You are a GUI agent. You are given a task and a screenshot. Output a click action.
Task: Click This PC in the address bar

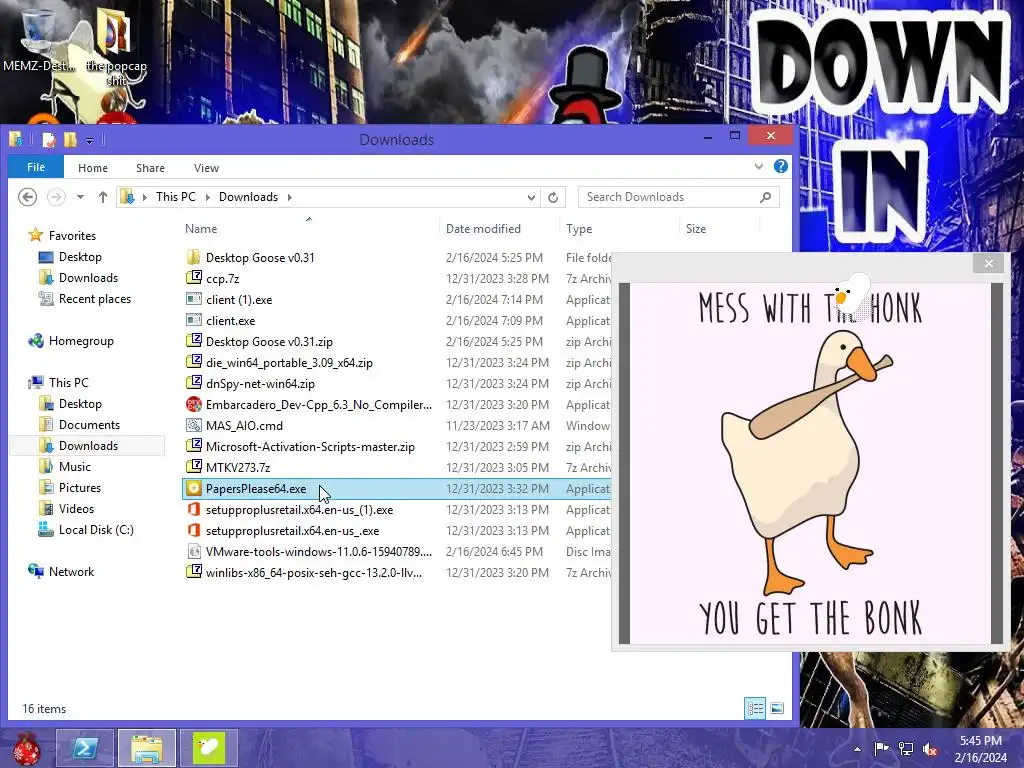coord(176,197)
